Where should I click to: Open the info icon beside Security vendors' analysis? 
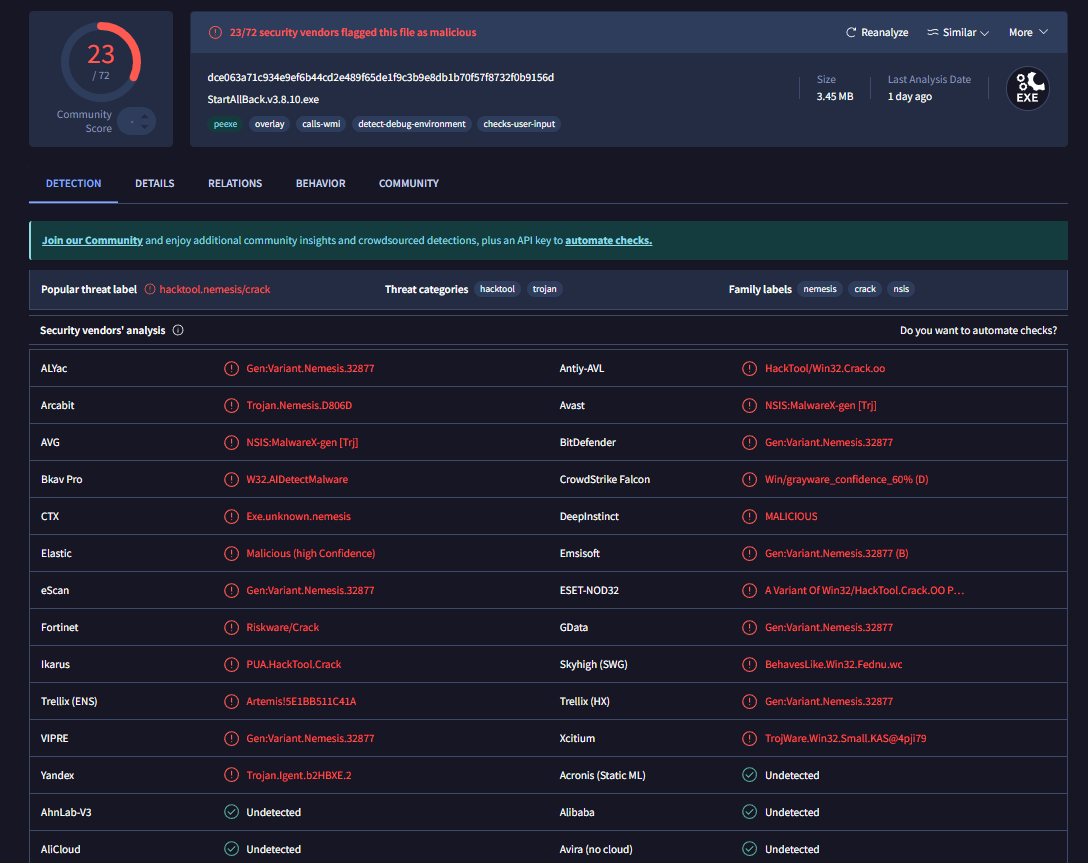point(178,330)
